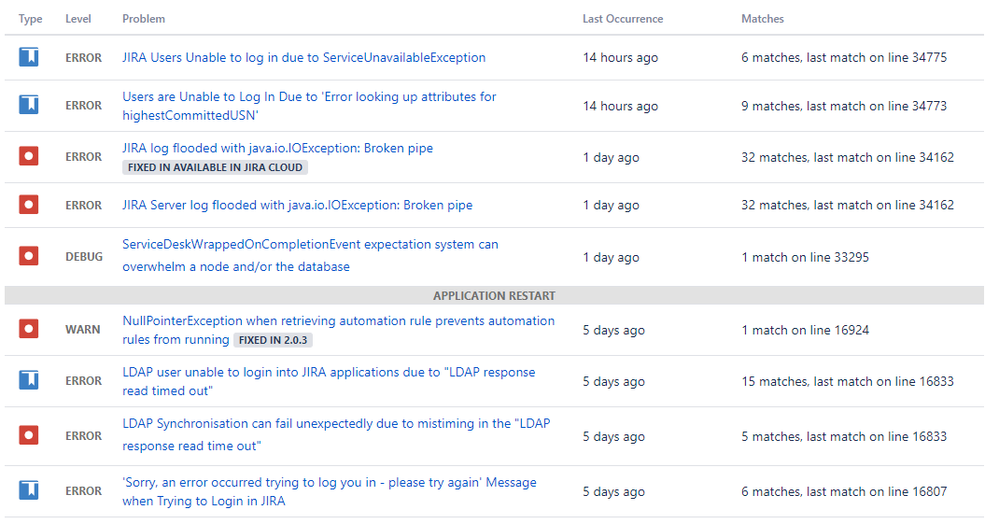Open 'LDAP Synchronisation can fail unexpectedly' link
The width and height of the screenshot is (999, 527).
[x=336, y=435]
